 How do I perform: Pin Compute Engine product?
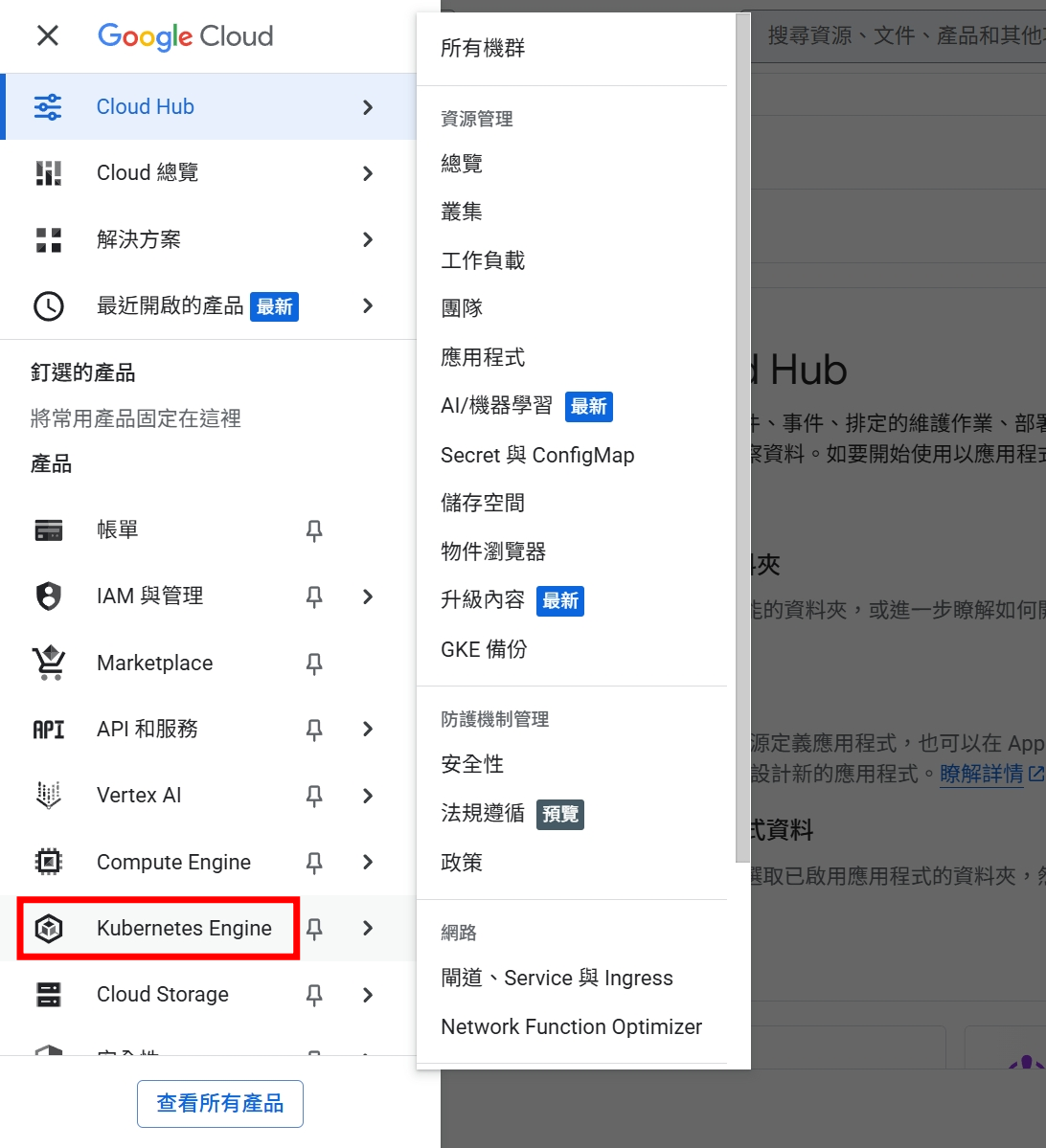pyautogui.click(x=314, y=863)
